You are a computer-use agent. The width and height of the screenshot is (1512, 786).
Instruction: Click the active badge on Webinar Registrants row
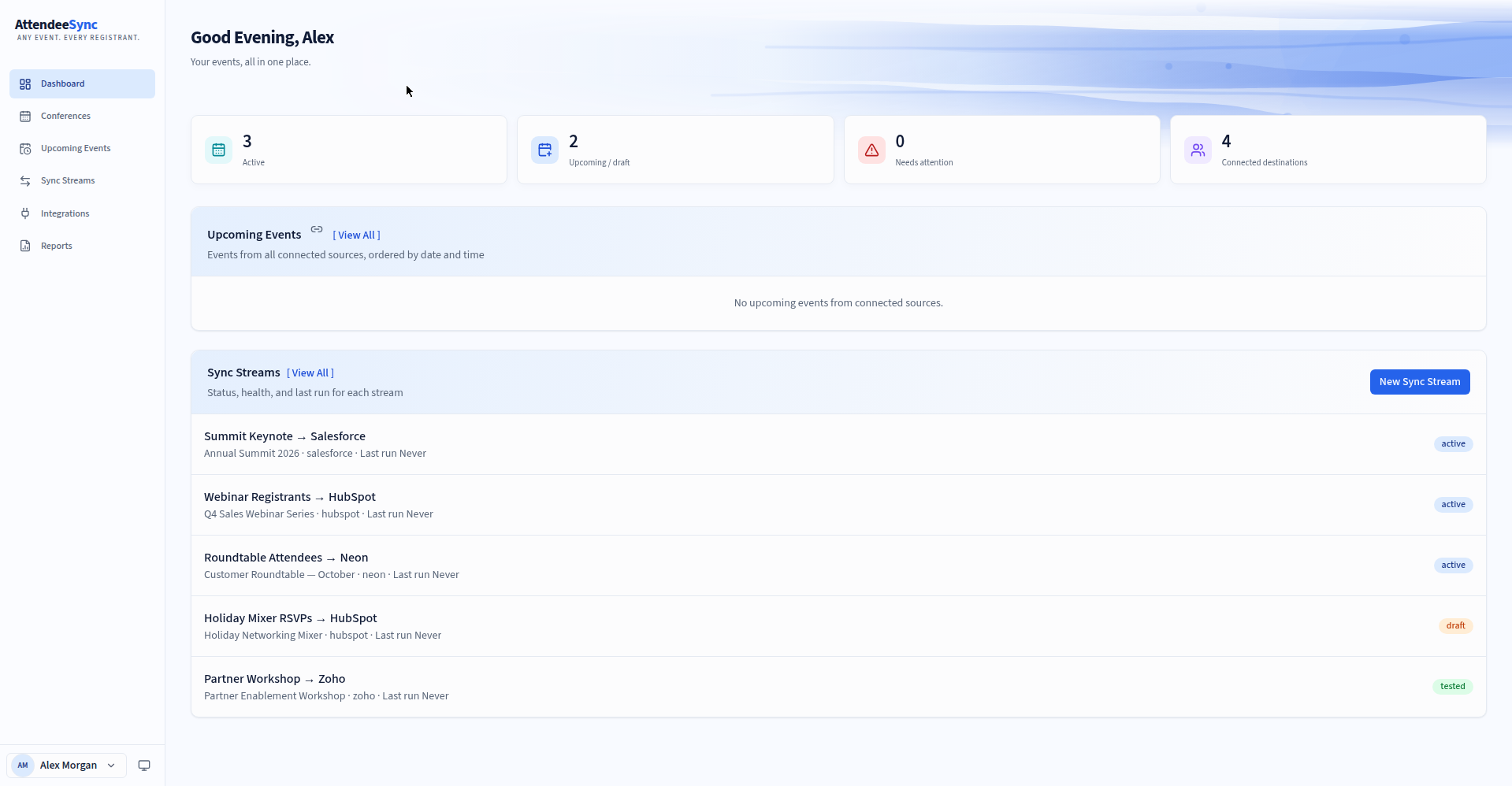(1453, 505)
